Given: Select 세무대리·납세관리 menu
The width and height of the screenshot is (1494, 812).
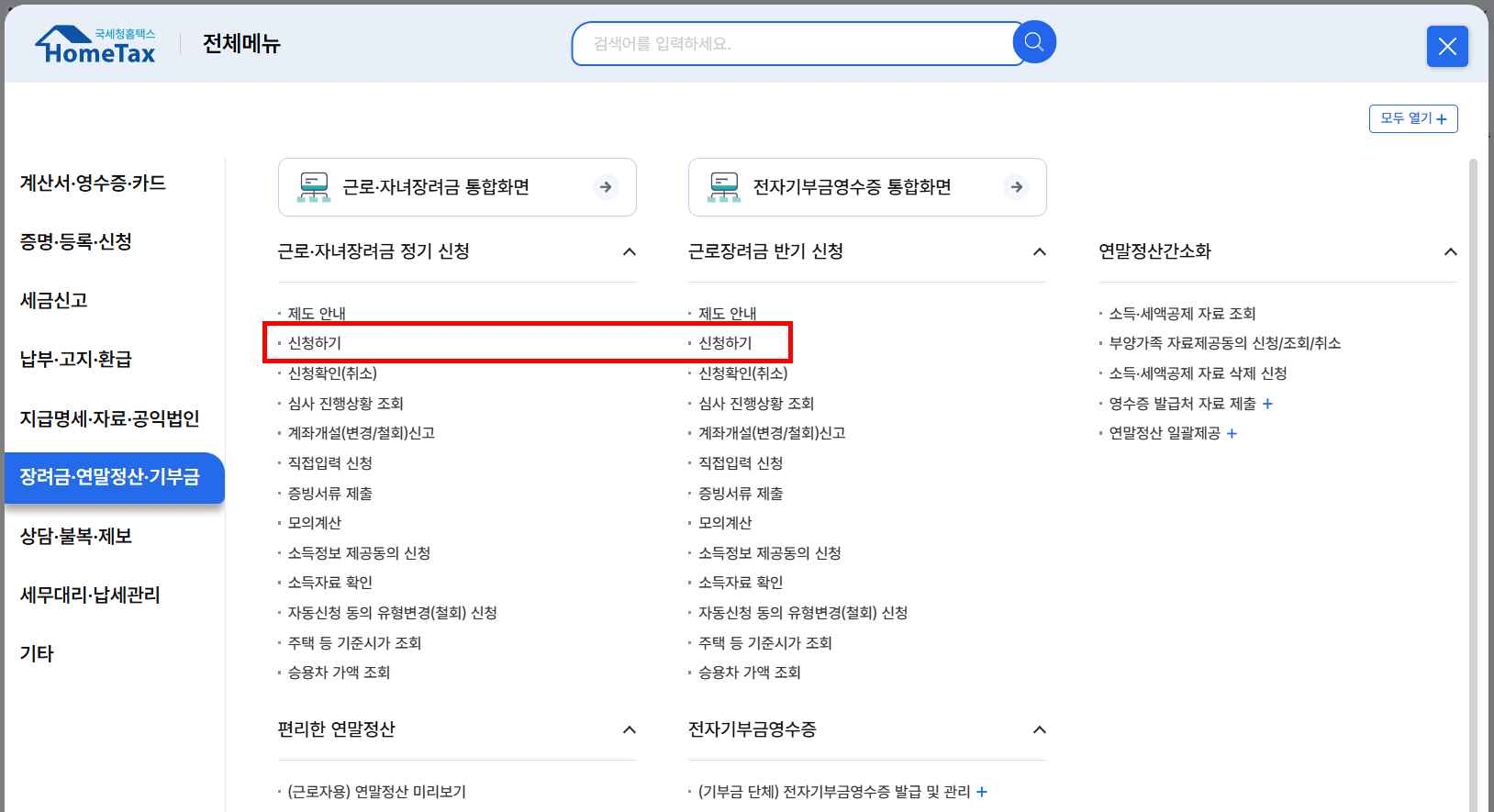Looking at the screenshot, I should coord(90,595).
